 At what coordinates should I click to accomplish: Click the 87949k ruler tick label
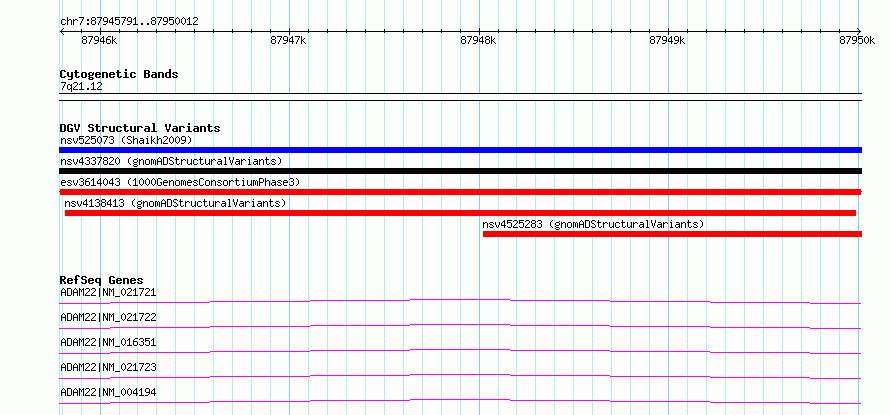pos(667,40)
